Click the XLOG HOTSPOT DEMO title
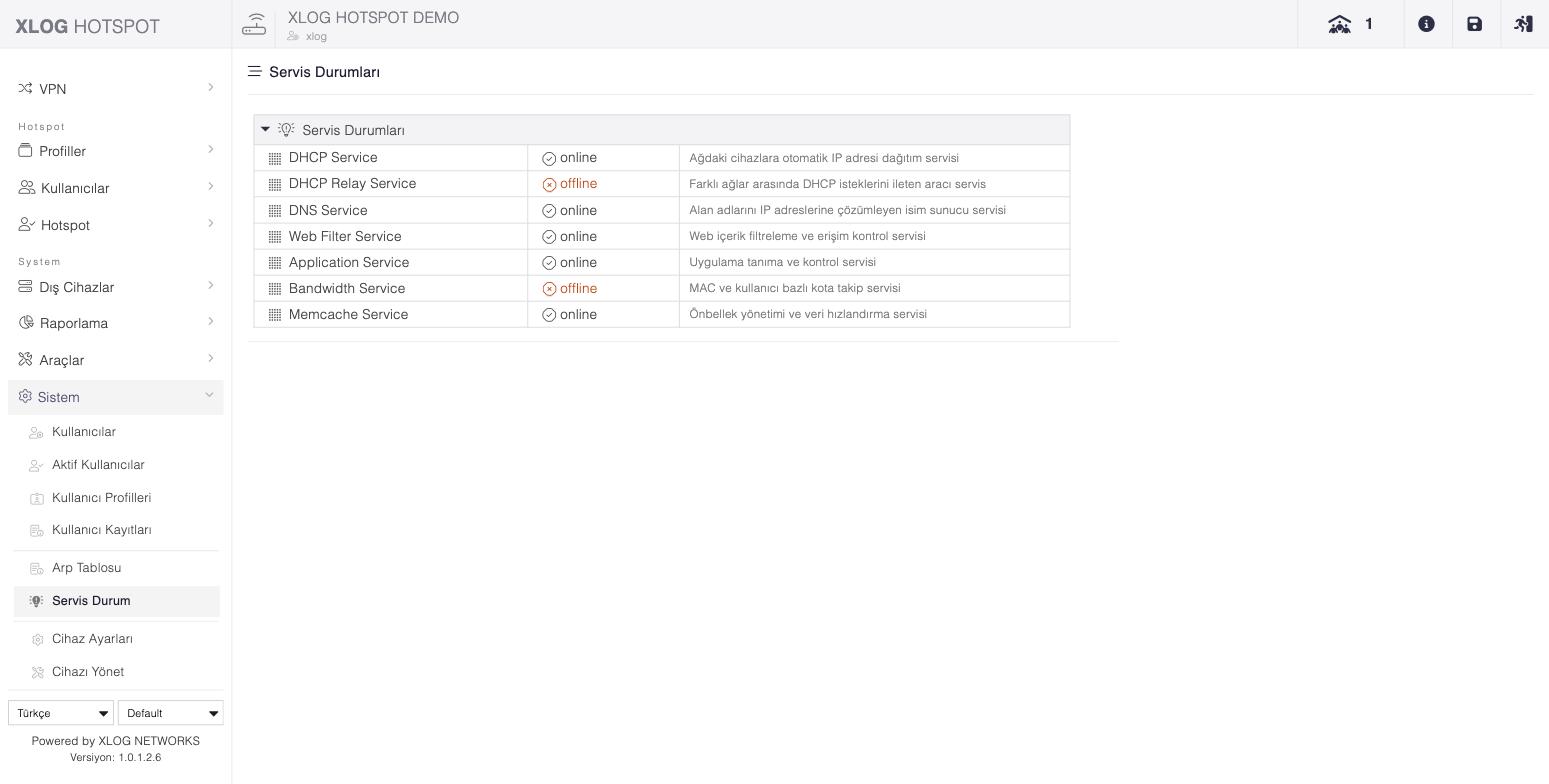 (x=373, y=18)
